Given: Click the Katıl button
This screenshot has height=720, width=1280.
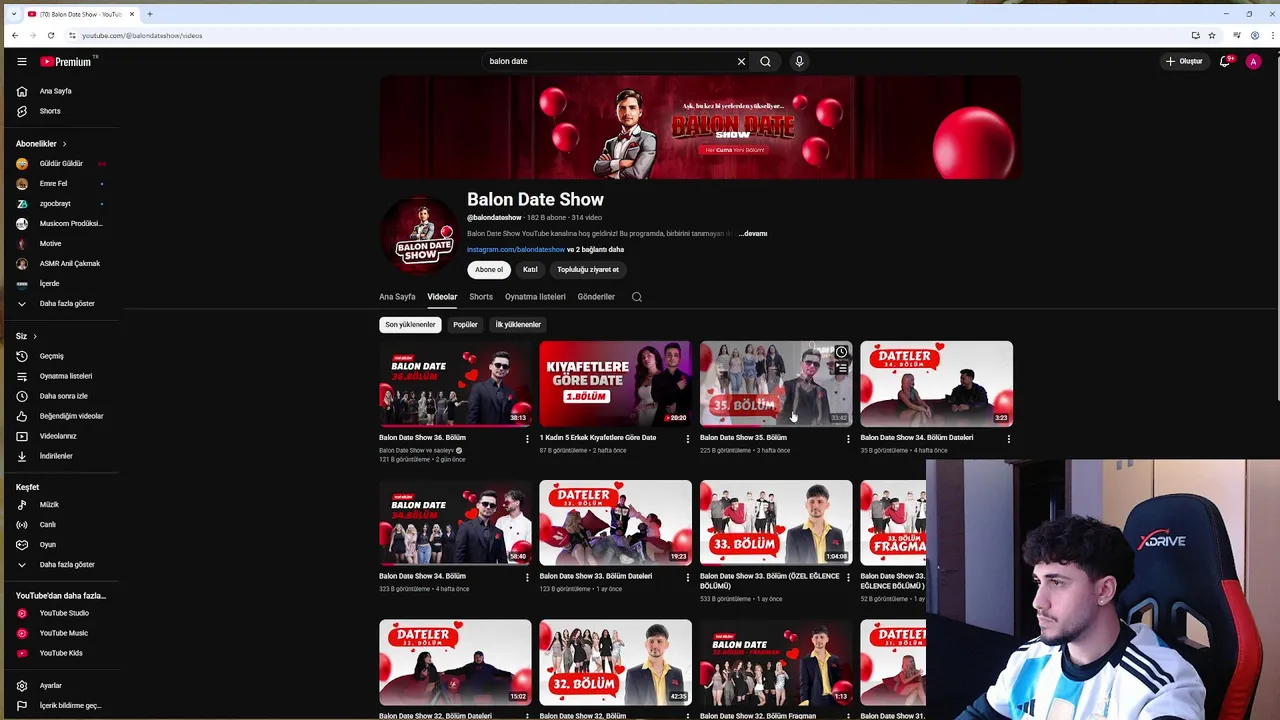Looking at the screenshot, I should click(530, 270).
